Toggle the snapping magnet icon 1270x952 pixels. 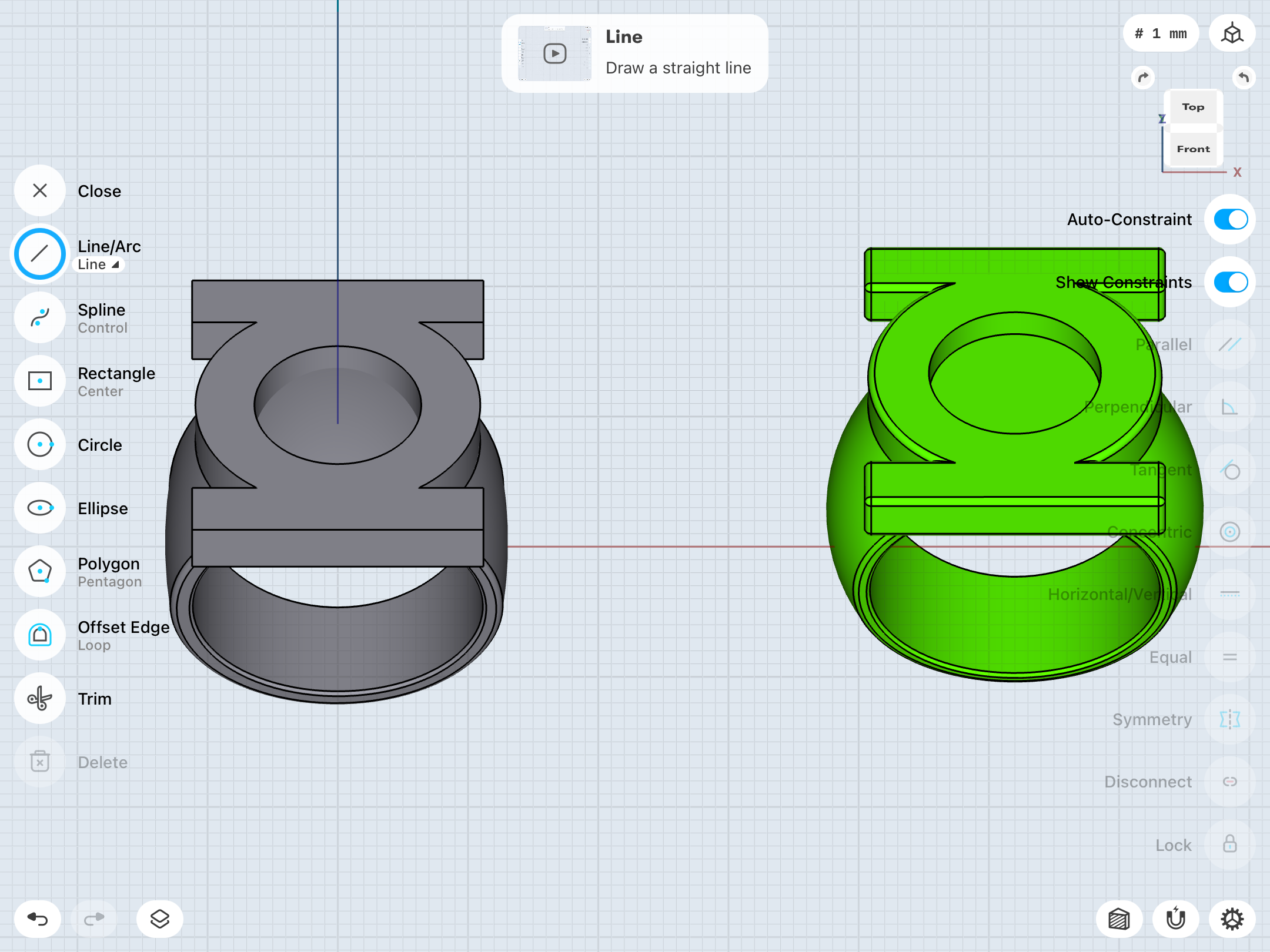click(x=1176, y=919)
